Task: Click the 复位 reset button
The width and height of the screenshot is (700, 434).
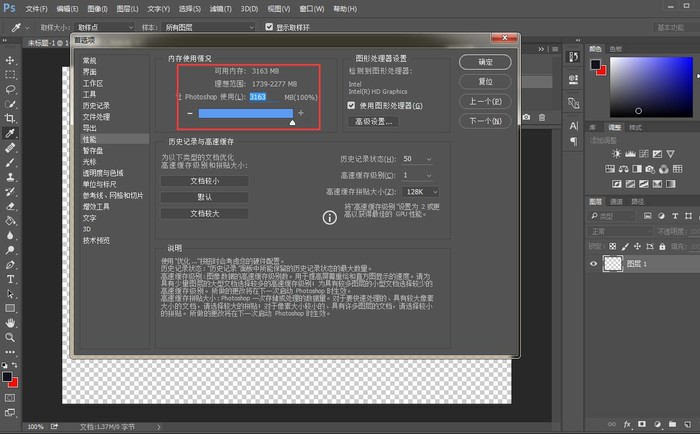Action: coord(485,82)
